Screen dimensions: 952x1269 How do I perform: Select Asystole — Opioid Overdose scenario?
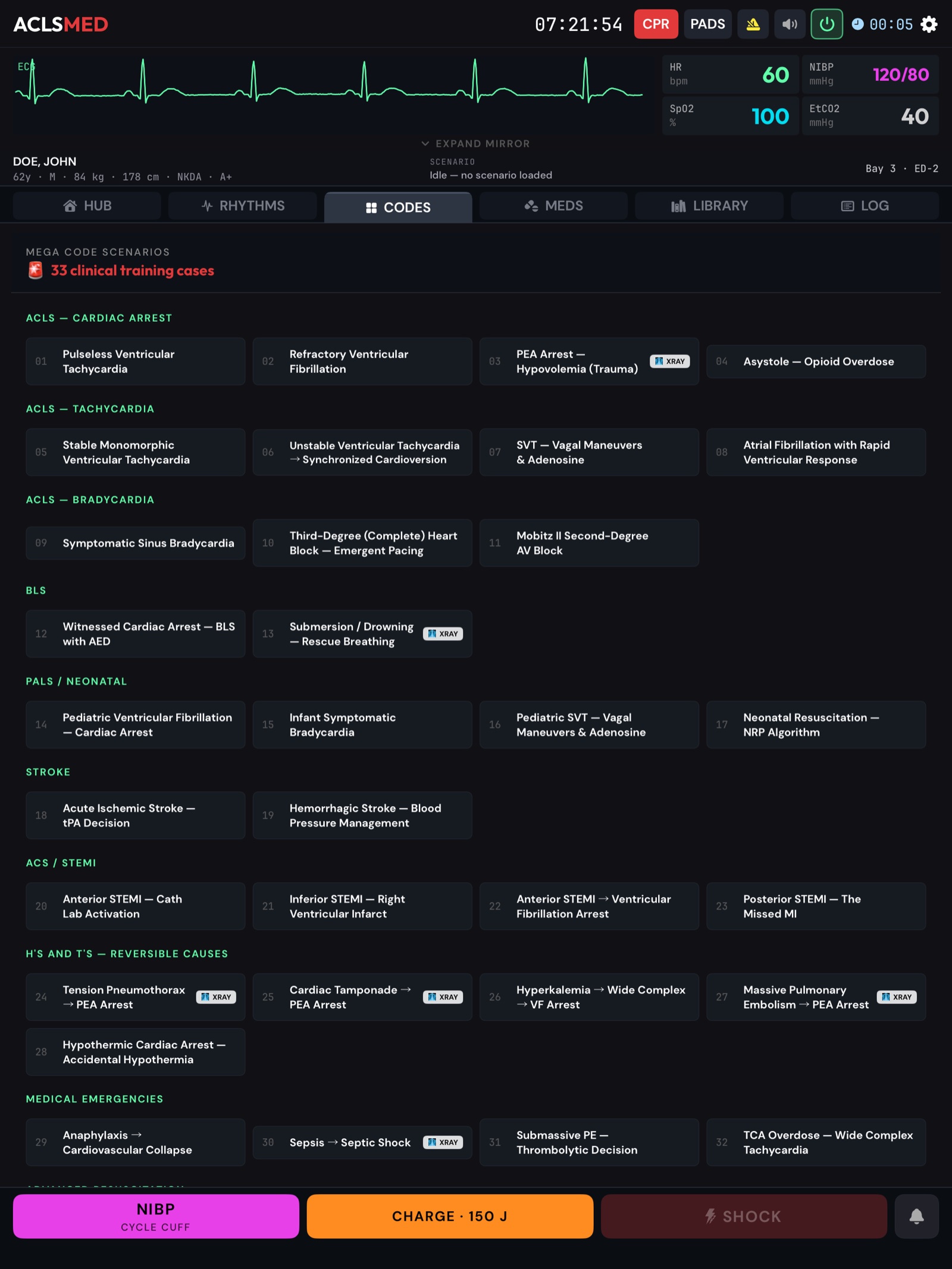point(816,361)
